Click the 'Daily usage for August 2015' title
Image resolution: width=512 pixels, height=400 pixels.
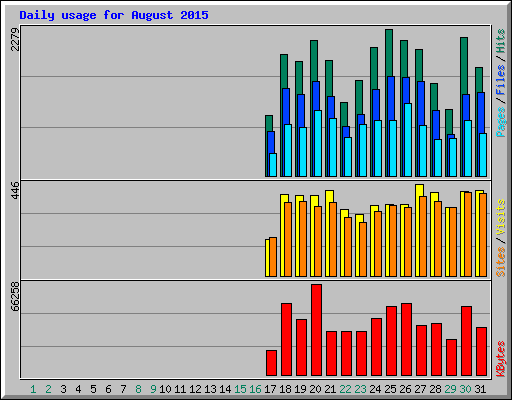click(x=114, y=15)
